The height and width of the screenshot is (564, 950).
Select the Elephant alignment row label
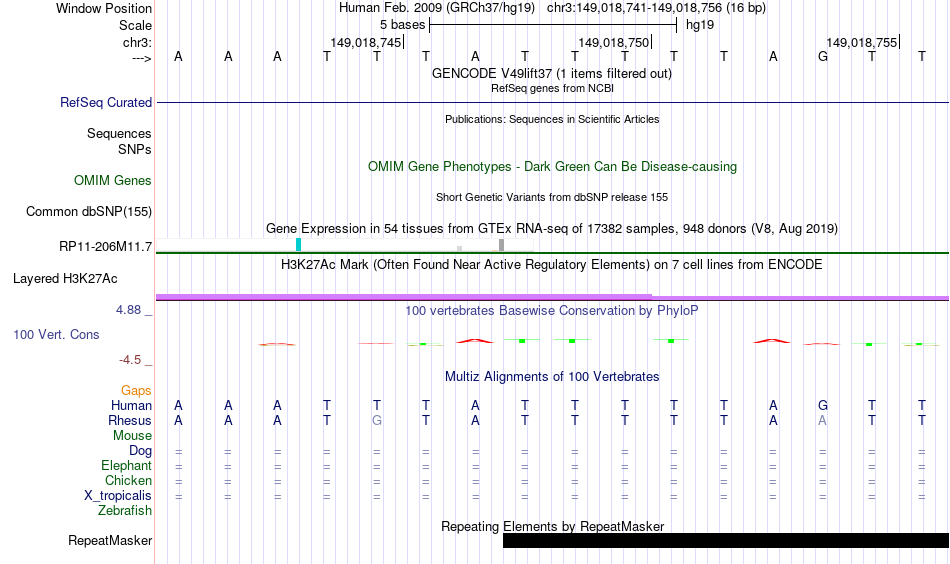(127, 465)
